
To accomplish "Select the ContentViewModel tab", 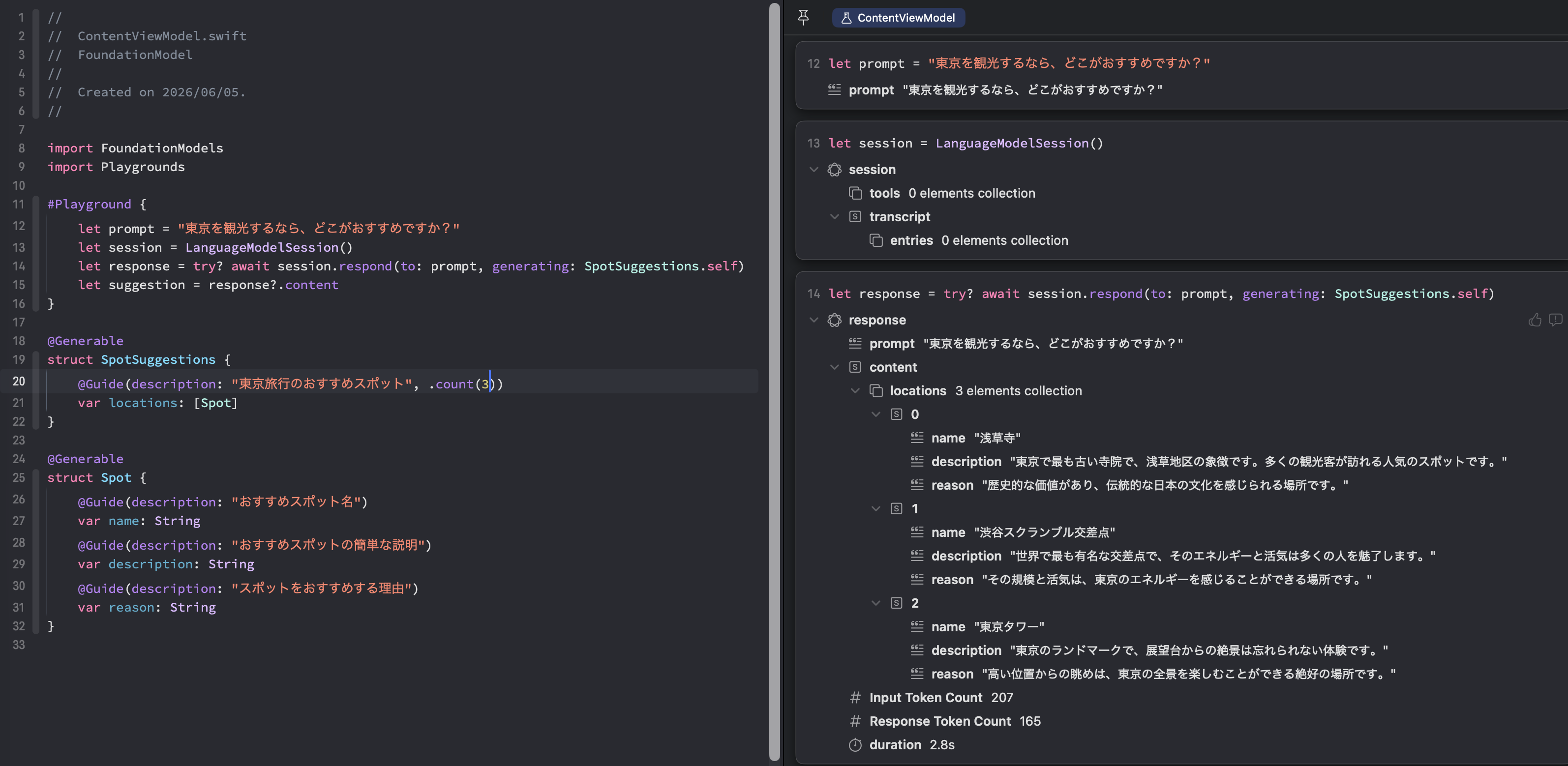I will (899, 18).
